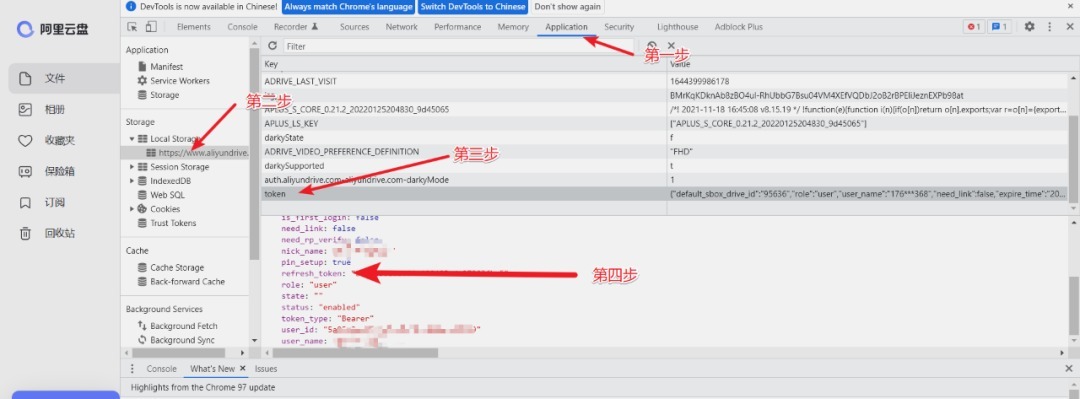
Task: Click the storage Filter input field
Action: [457, 46]
